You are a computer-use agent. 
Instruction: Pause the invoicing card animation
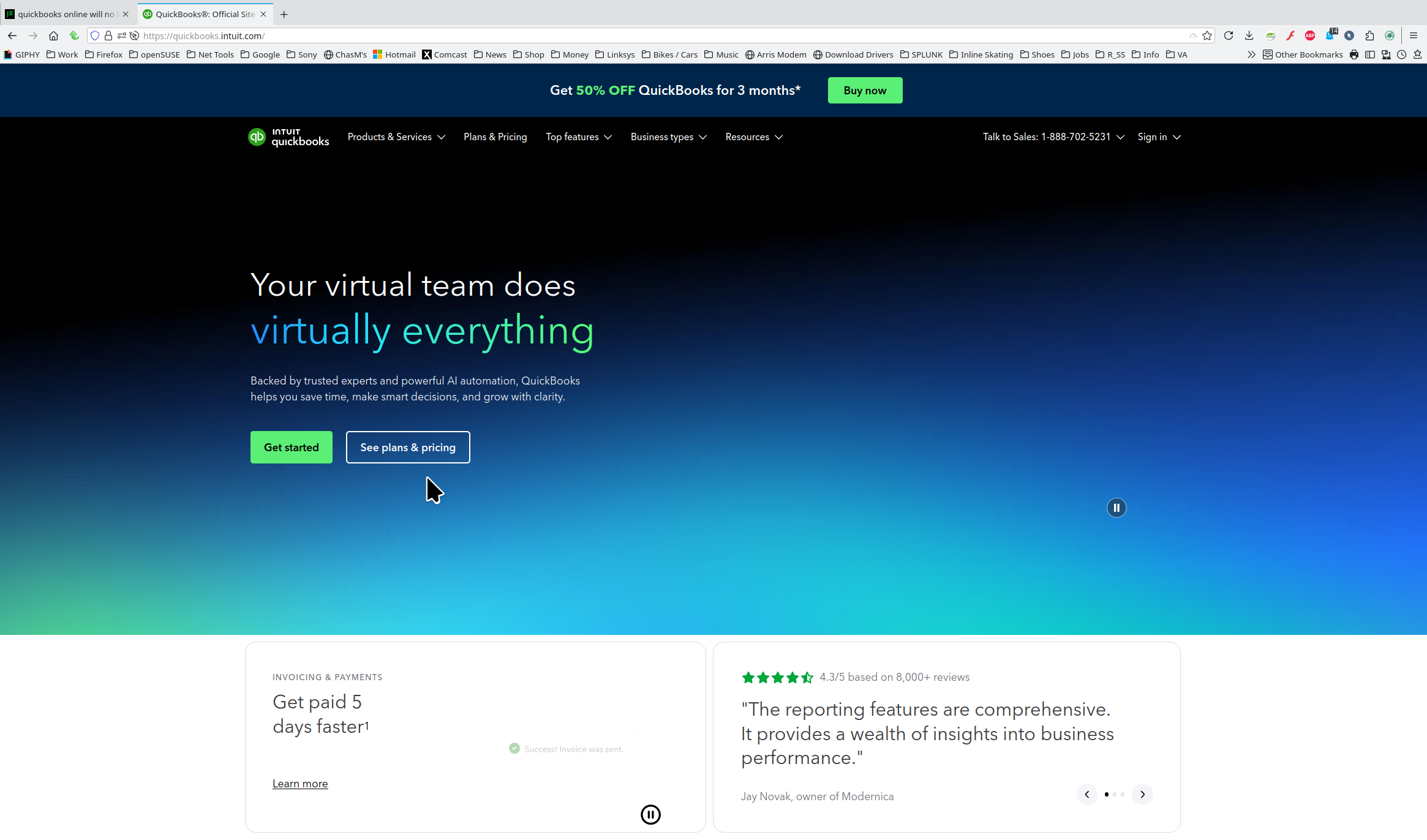(x=650, y=814)
